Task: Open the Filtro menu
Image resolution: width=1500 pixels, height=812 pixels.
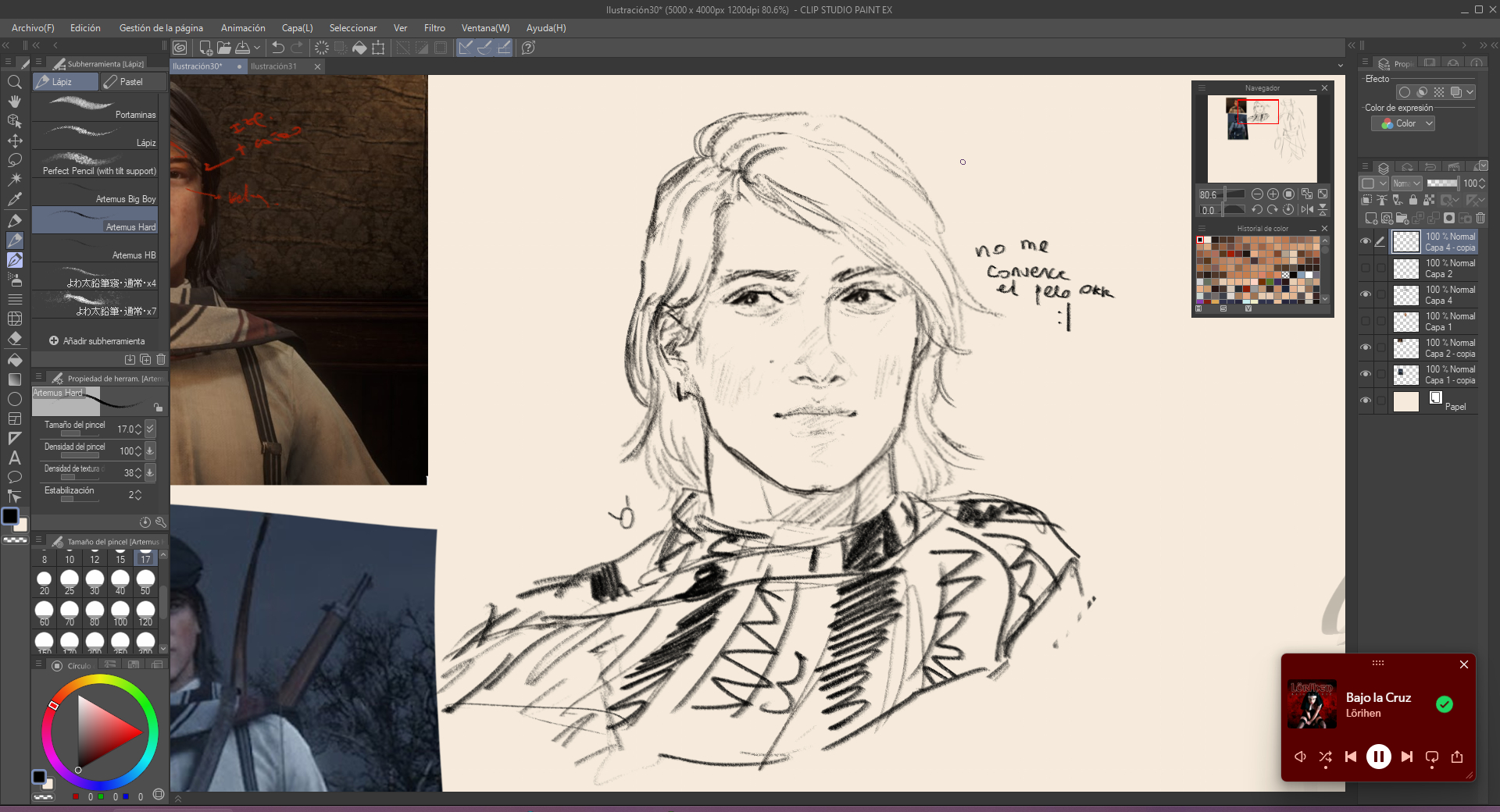Action: [434, 28]
